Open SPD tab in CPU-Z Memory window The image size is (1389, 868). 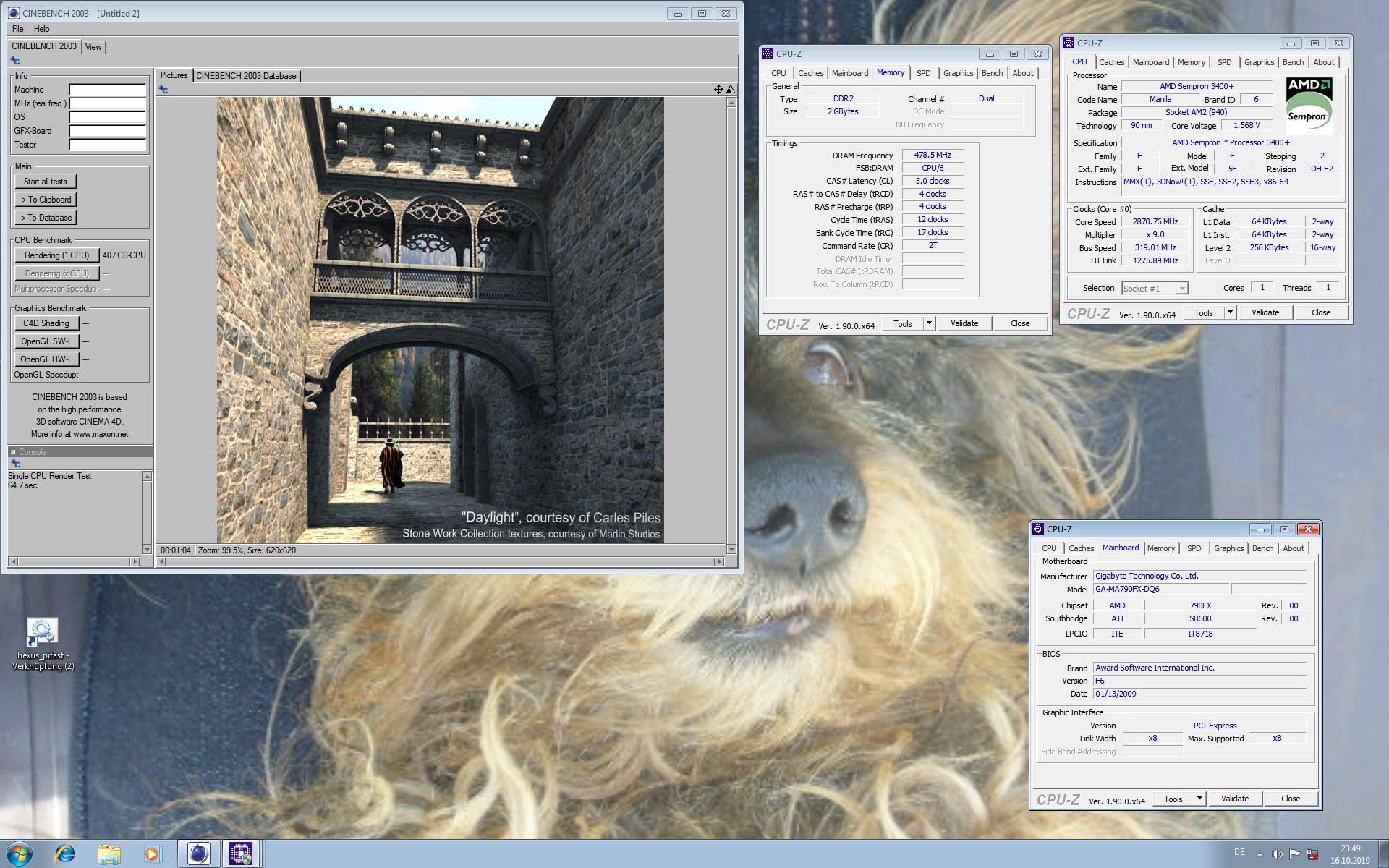coord(923,73)
